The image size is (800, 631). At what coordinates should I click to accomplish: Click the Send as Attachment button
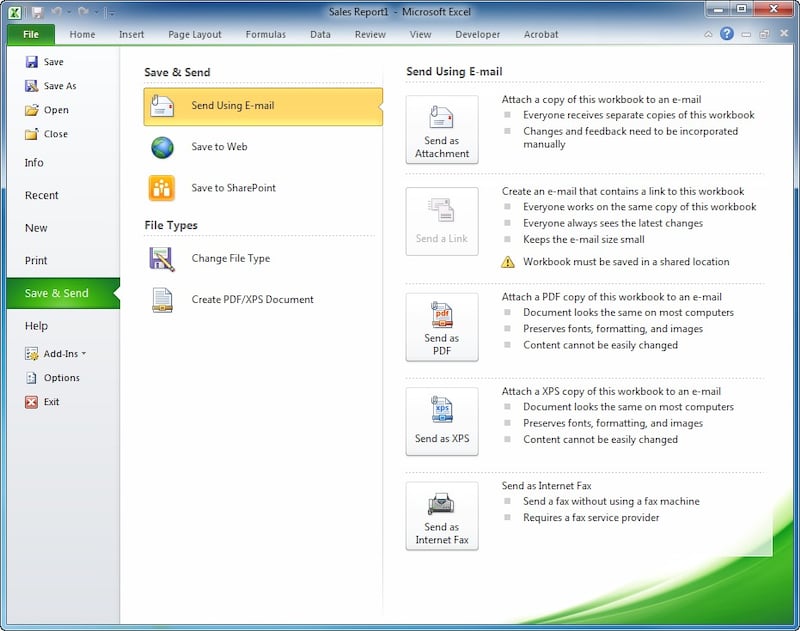442,130
